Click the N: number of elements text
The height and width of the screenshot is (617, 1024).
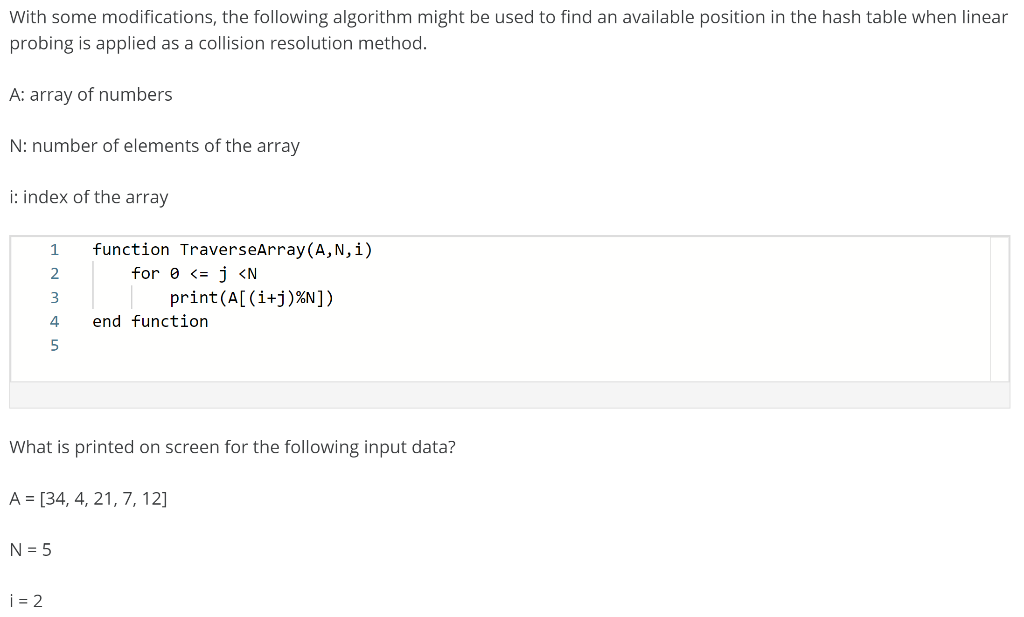pyautogui.click(x=155, y=146)
